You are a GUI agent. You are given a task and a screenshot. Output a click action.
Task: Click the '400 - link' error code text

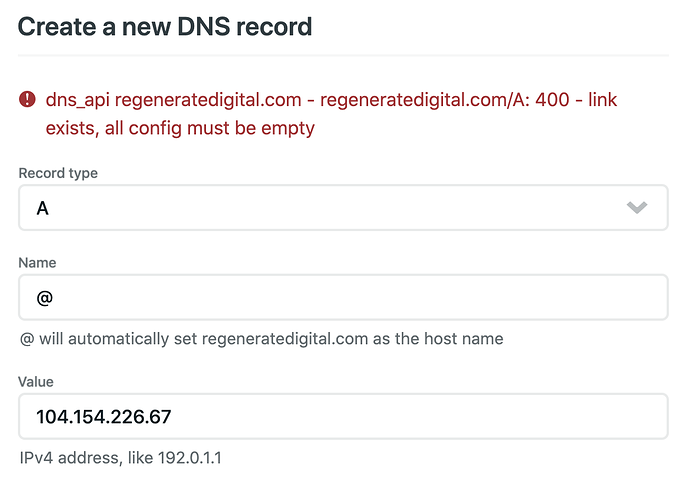[576, 100]
